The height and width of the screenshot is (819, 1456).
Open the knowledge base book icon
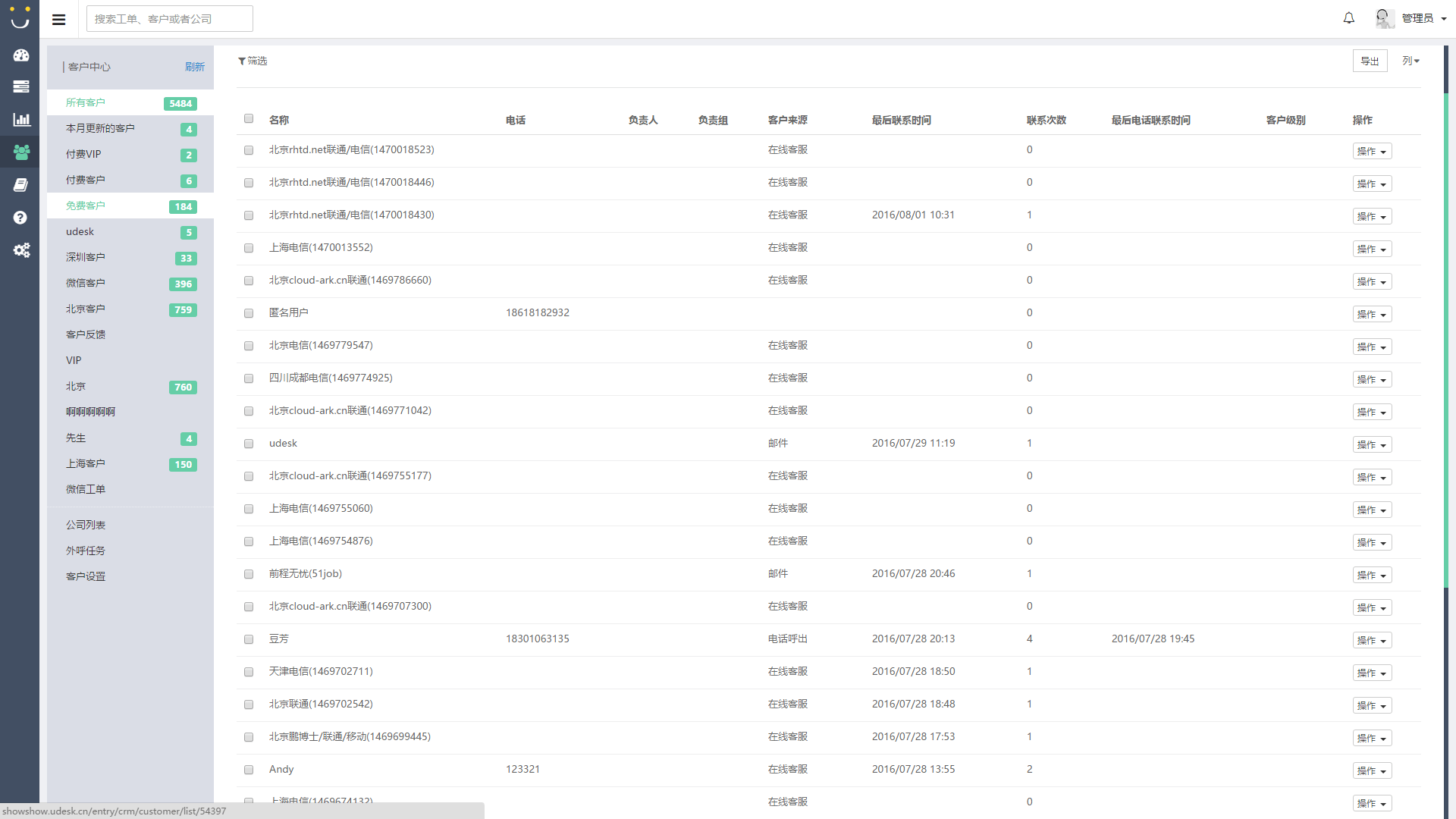point(20,184)
